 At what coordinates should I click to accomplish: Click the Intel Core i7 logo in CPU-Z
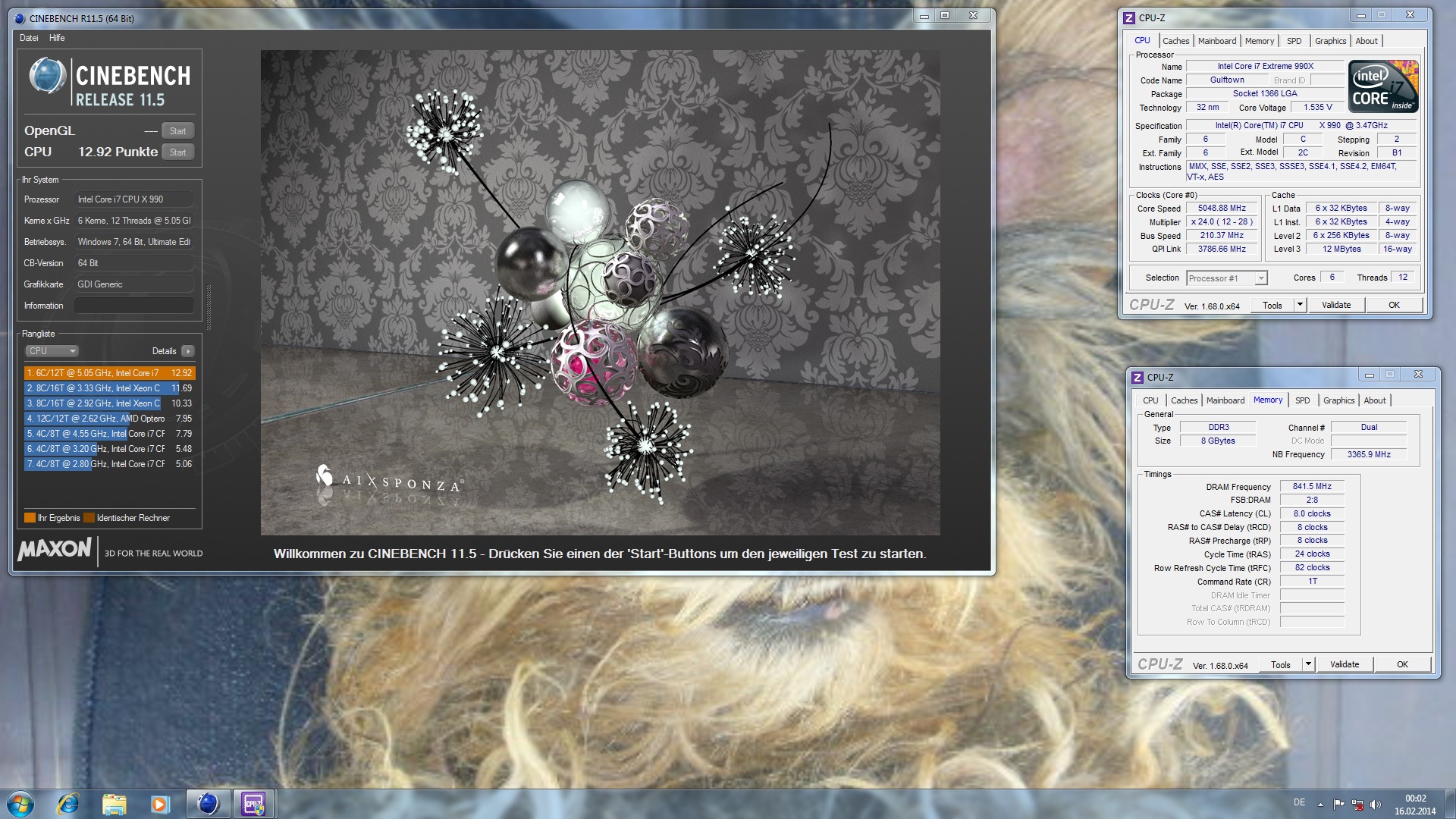(1383, 86)
